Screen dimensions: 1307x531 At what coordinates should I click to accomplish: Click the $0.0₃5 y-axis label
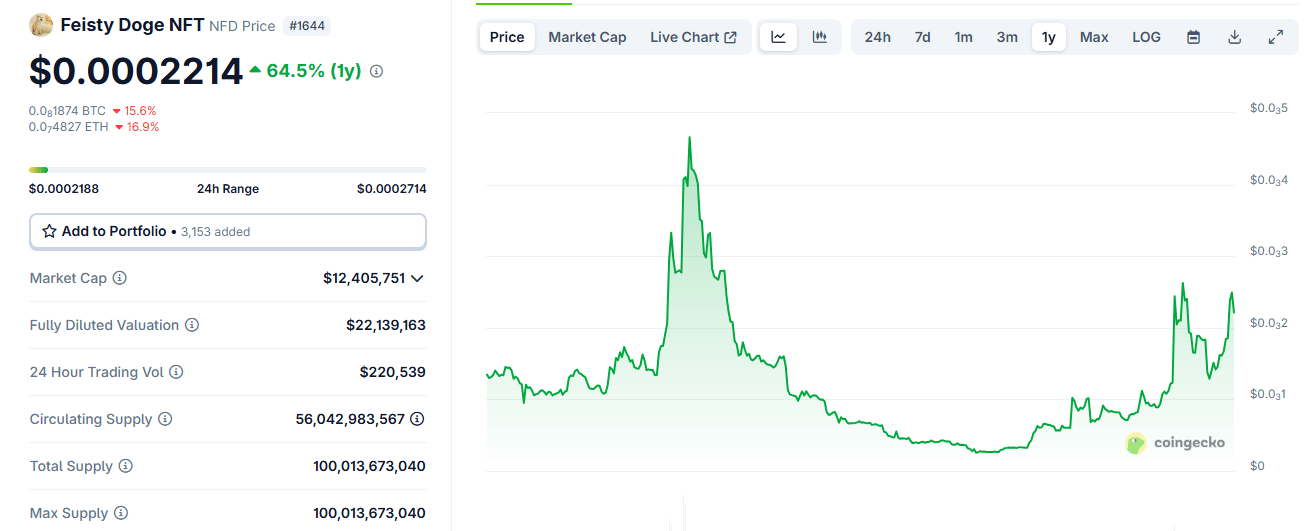[1269, 108]
